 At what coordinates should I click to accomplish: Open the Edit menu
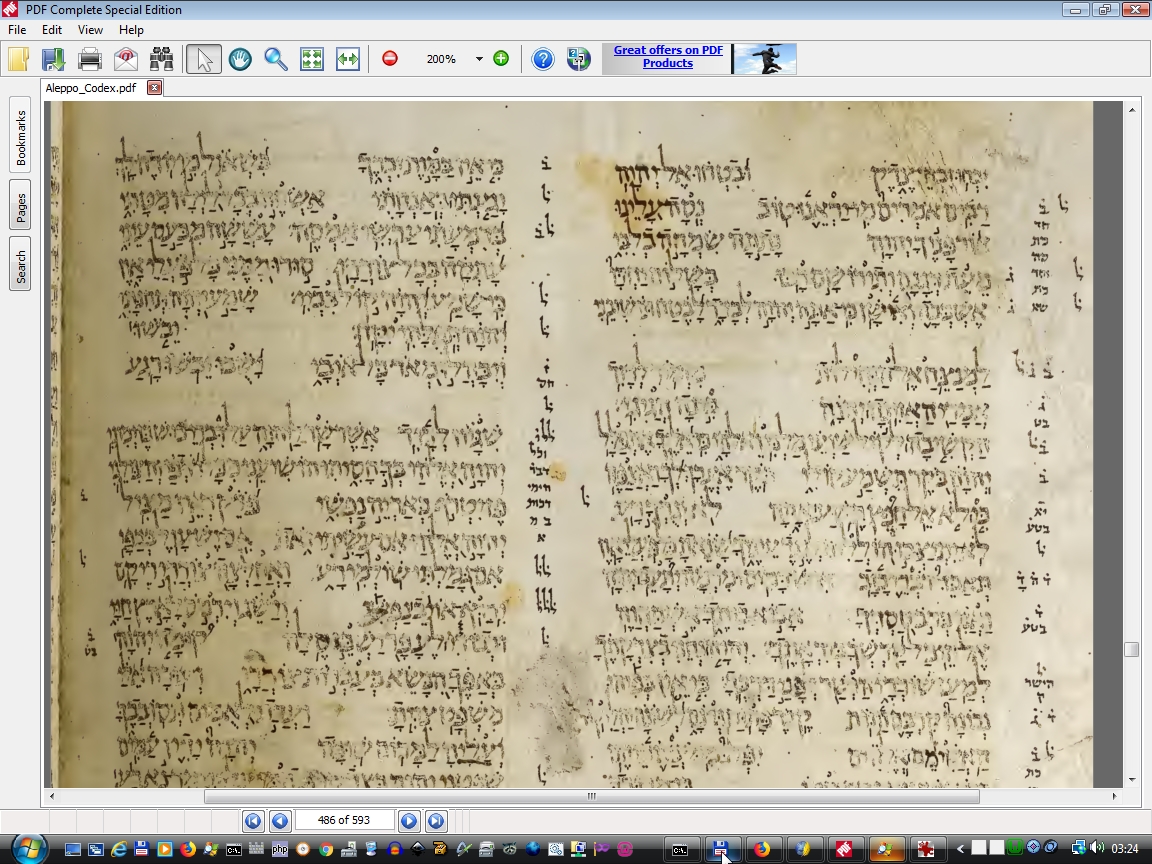pos(52,30)
